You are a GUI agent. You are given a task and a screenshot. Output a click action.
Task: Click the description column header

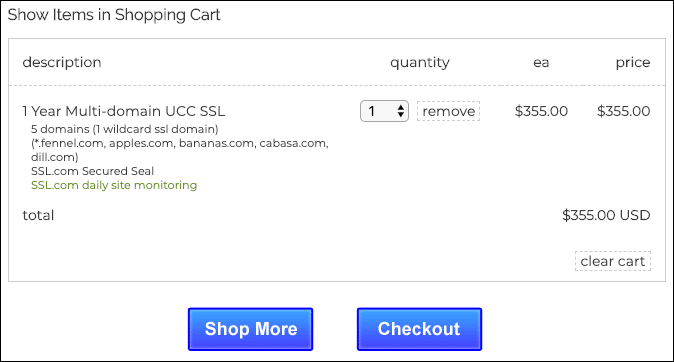click(62, 63)
